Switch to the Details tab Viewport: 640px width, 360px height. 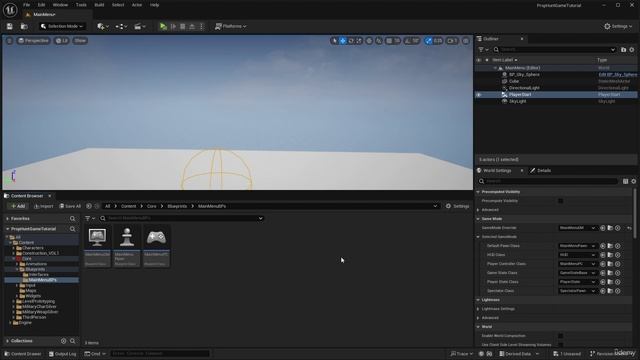pos(541,171)
